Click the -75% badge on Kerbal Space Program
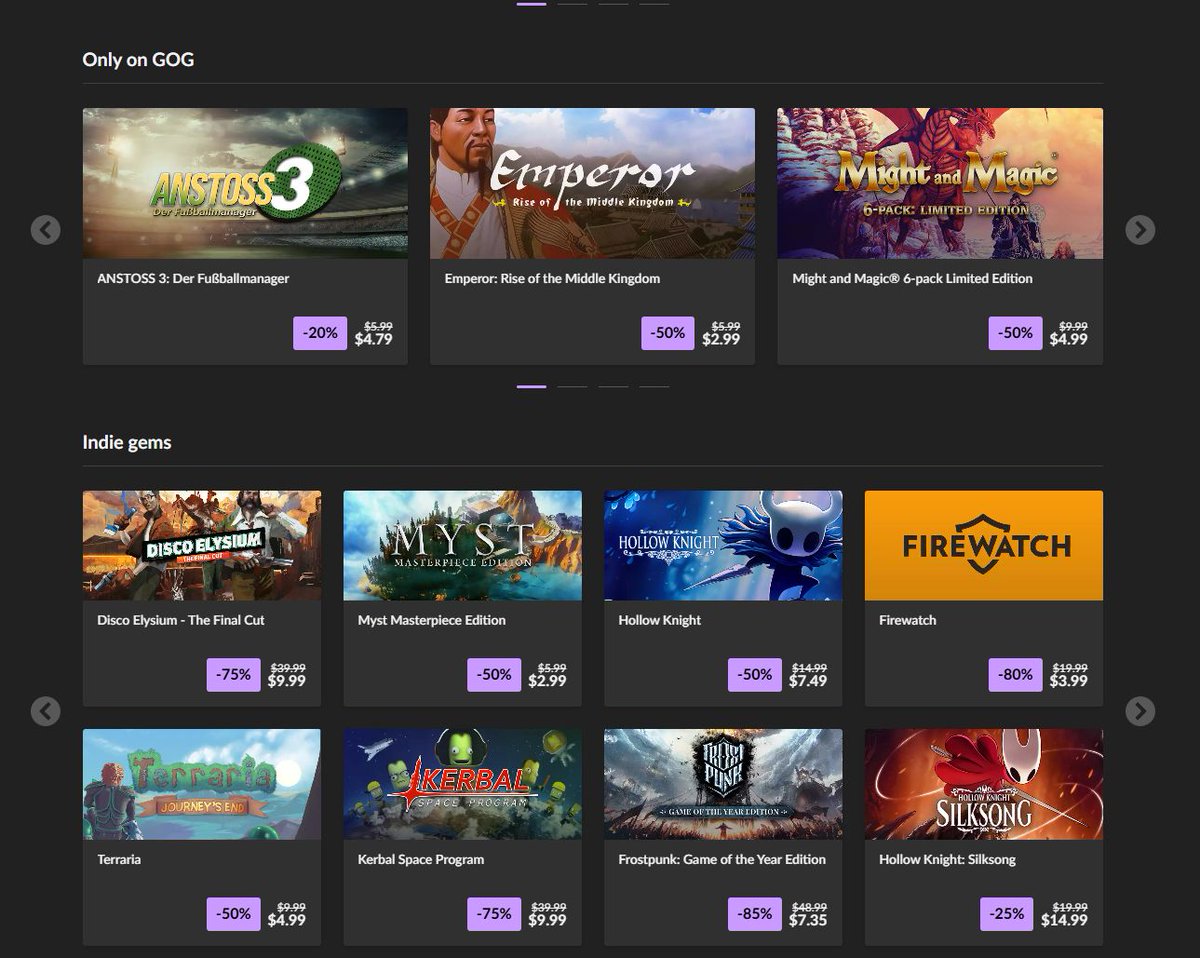 [x=494, y=914]
